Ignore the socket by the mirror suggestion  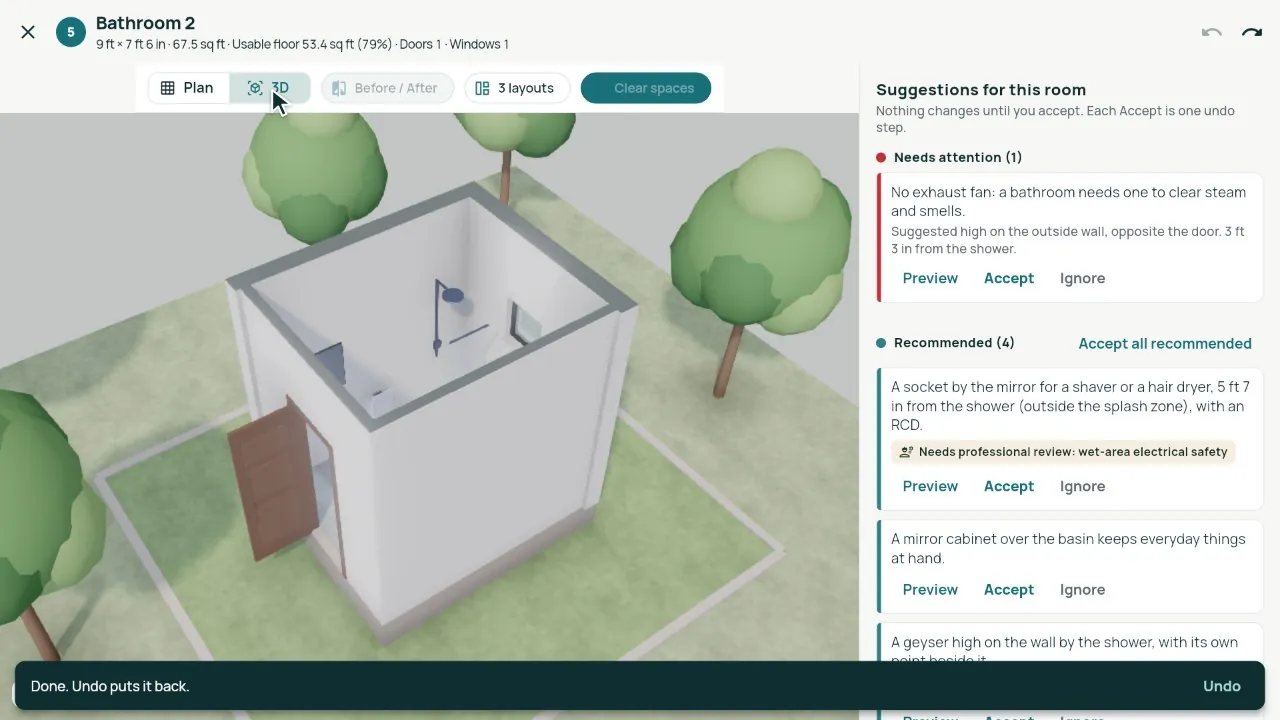click(x=1082, y=486)
